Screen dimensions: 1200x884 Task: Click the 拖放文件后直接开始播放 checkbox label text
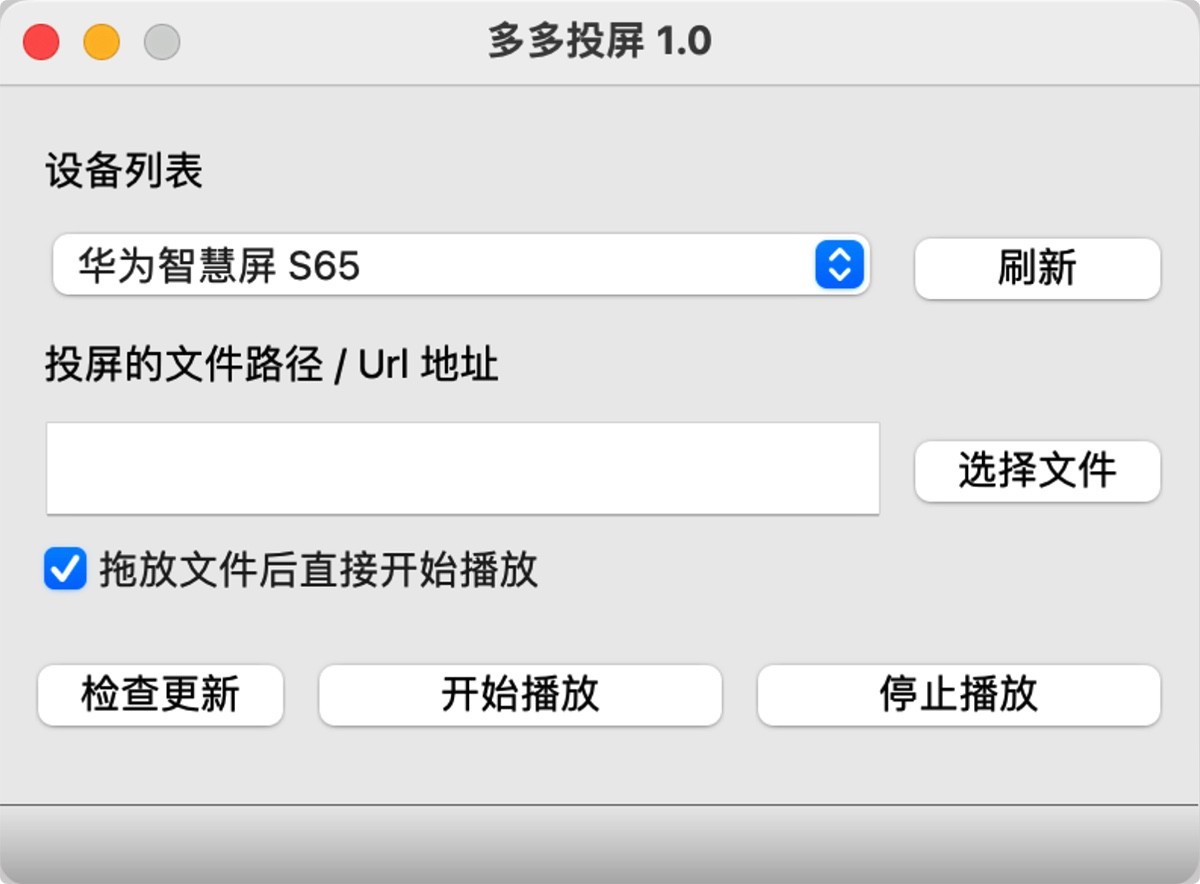318,570
